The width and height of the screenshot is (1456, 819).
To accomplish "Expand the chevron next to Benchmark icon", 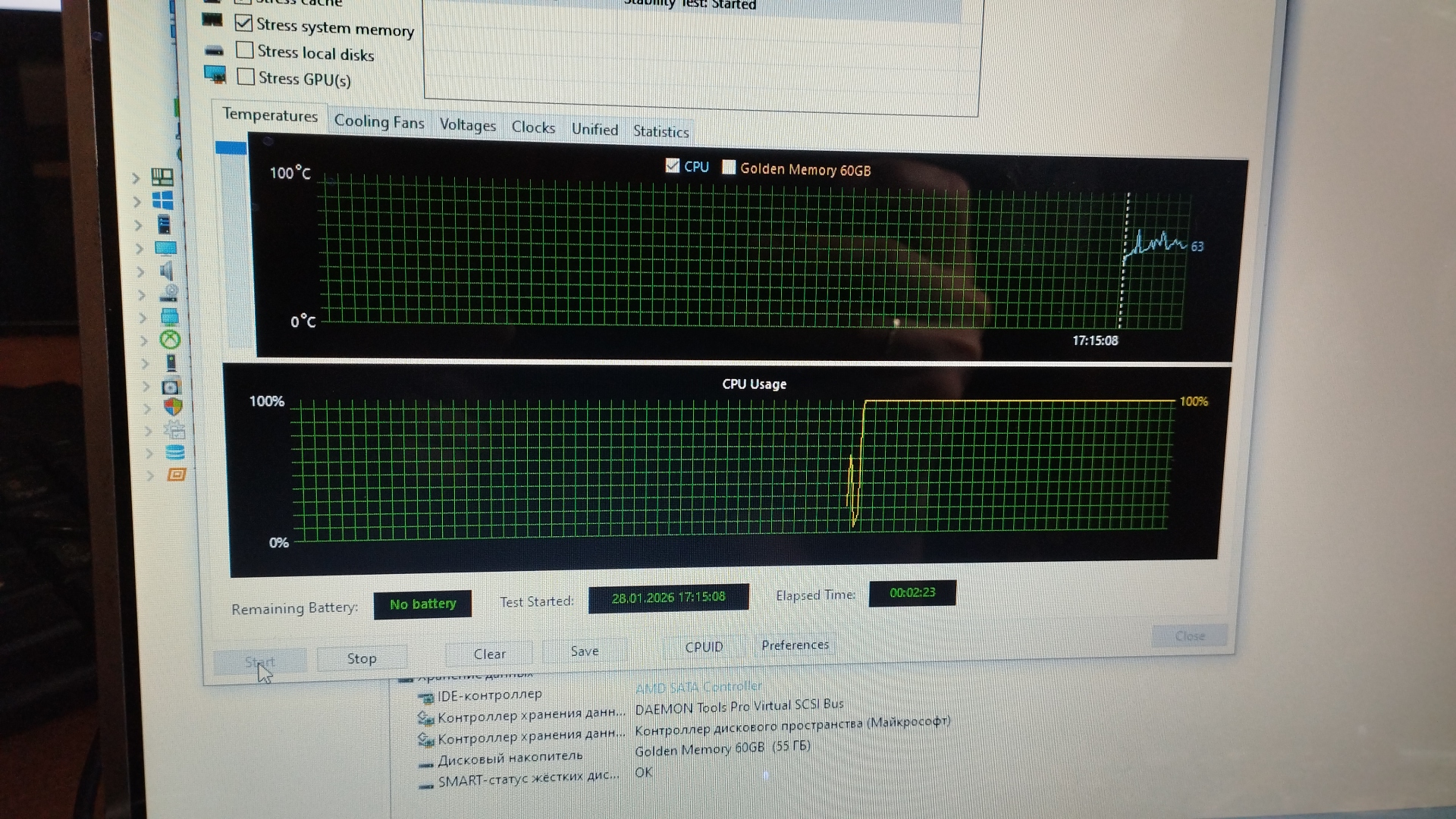I will (x=149, y=475).
